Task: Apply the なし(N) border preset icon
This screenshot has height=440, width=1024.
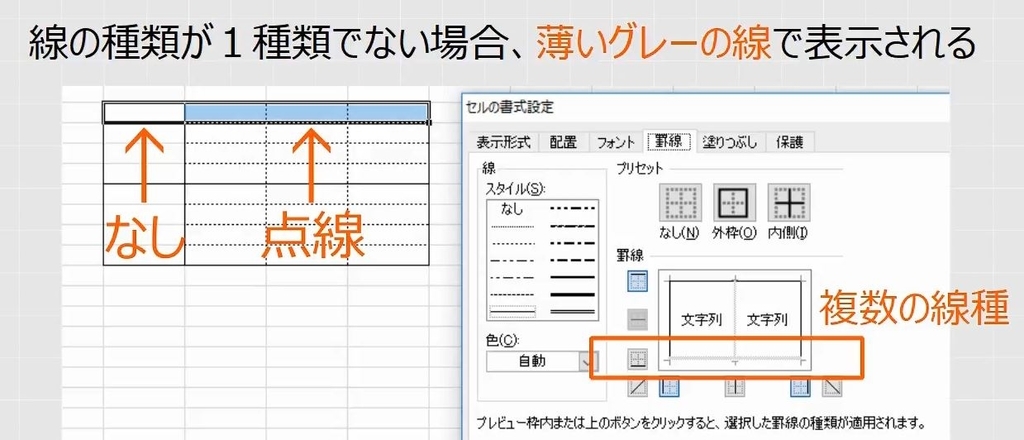Action: 680,204
